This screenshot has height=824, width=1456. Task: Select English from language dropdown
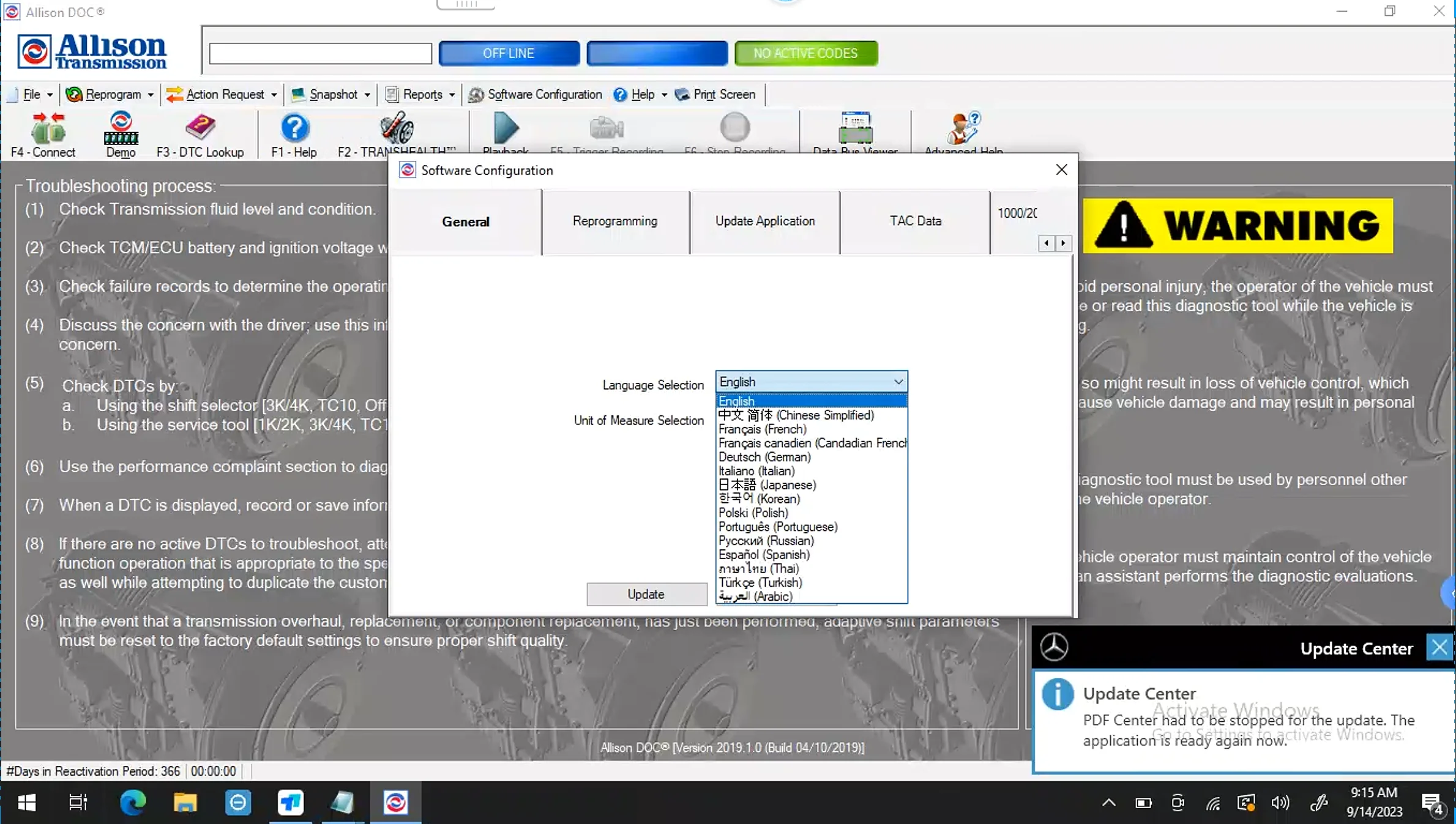pos(735,400)
